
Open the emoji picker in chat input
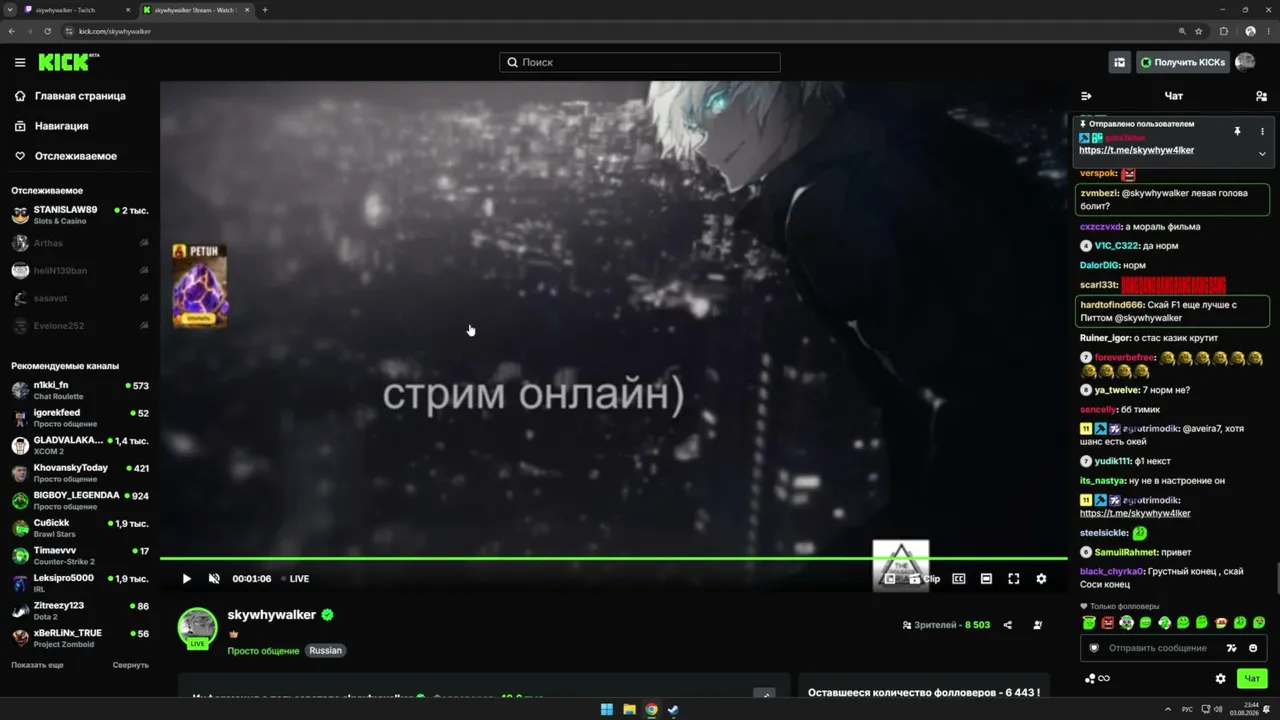pos(1253,648)
